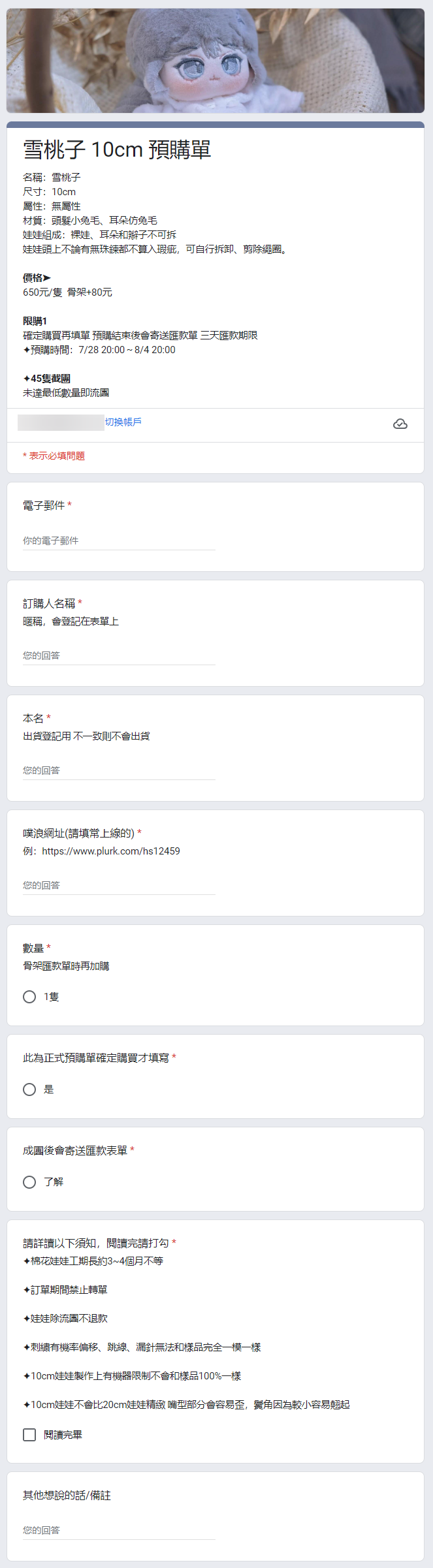This screenshot has width=433, height=1568.
Task: Click the doll header banner image
Action: [x=216, y=61]
